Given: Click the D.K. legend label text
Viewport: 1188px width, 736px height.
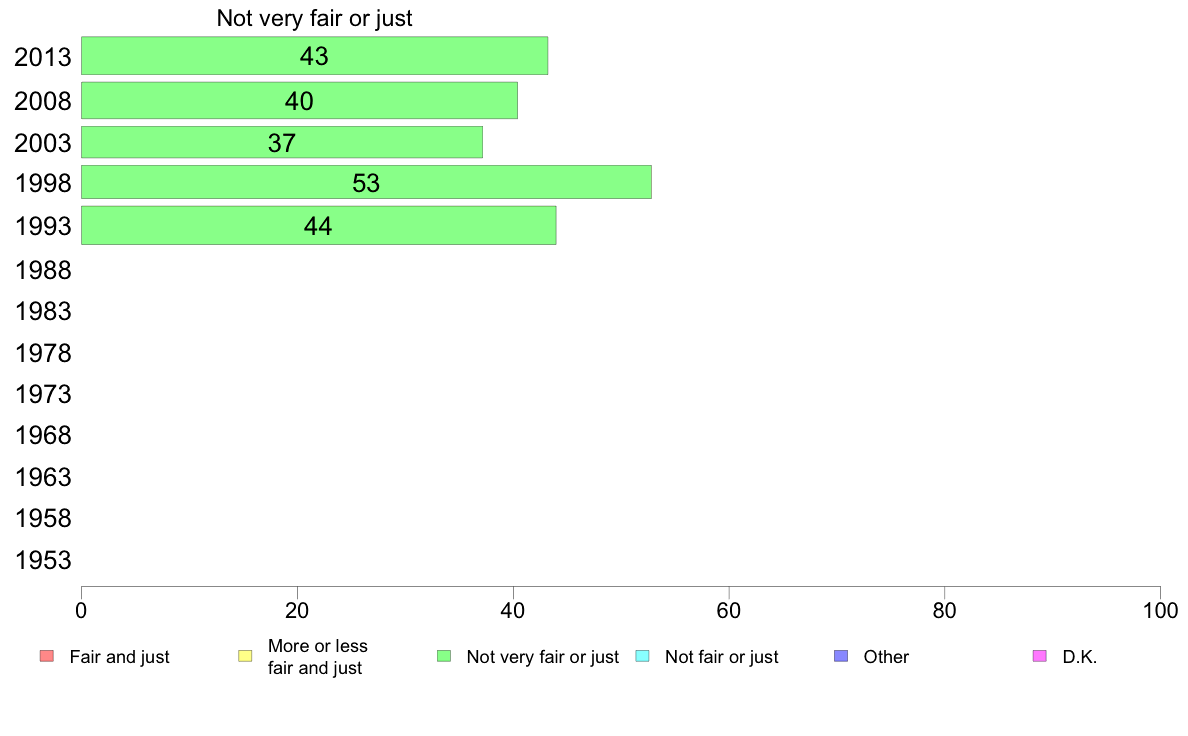Looking at the screenshot, I should pyautogui.click(x=1080, y=657).
